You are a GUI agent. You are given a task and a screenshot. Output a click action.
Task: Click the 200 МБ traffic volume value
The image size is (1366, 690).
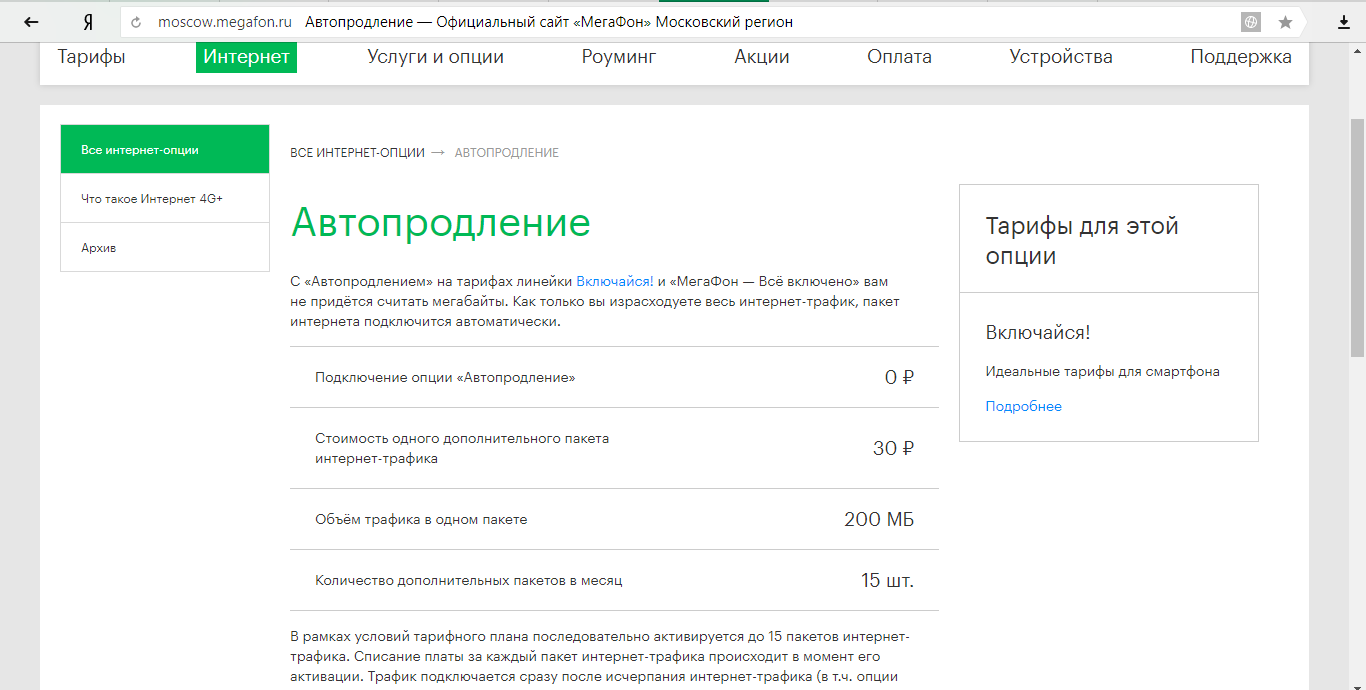pos(879,519)
